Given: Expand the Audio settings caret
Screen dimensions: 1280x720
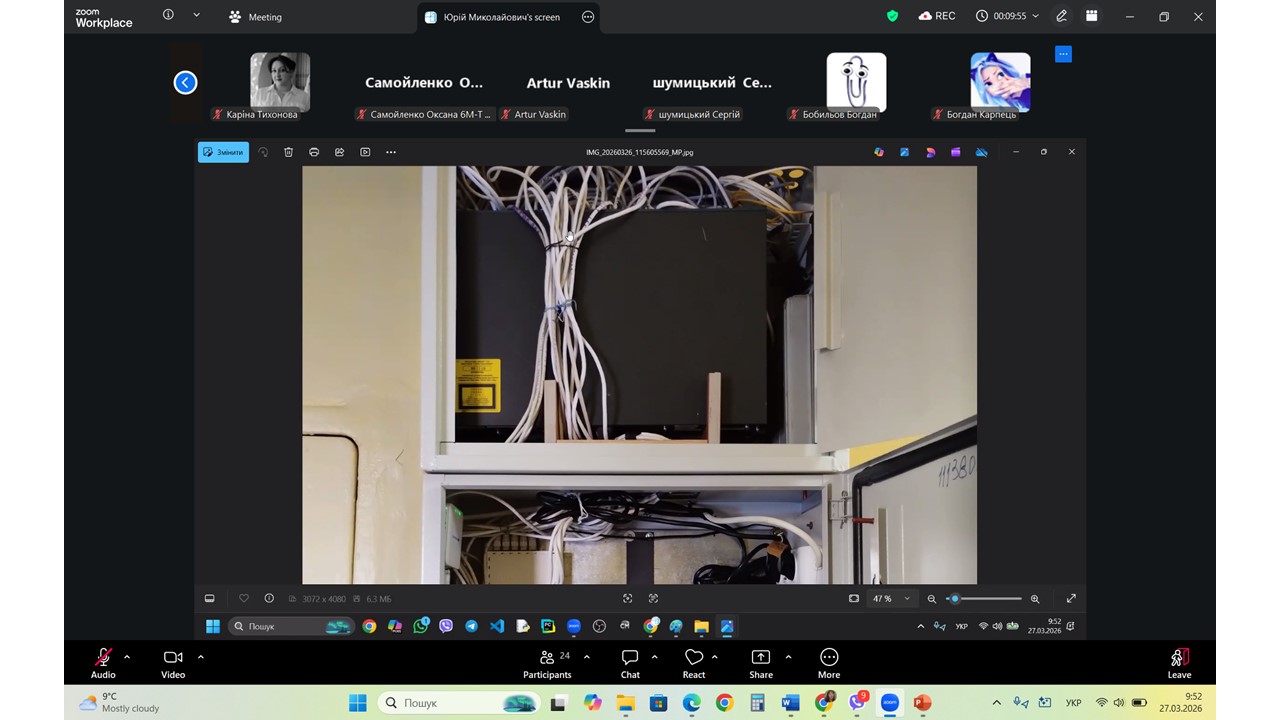Looking at the screenshot, I should [x=127, y=657].
